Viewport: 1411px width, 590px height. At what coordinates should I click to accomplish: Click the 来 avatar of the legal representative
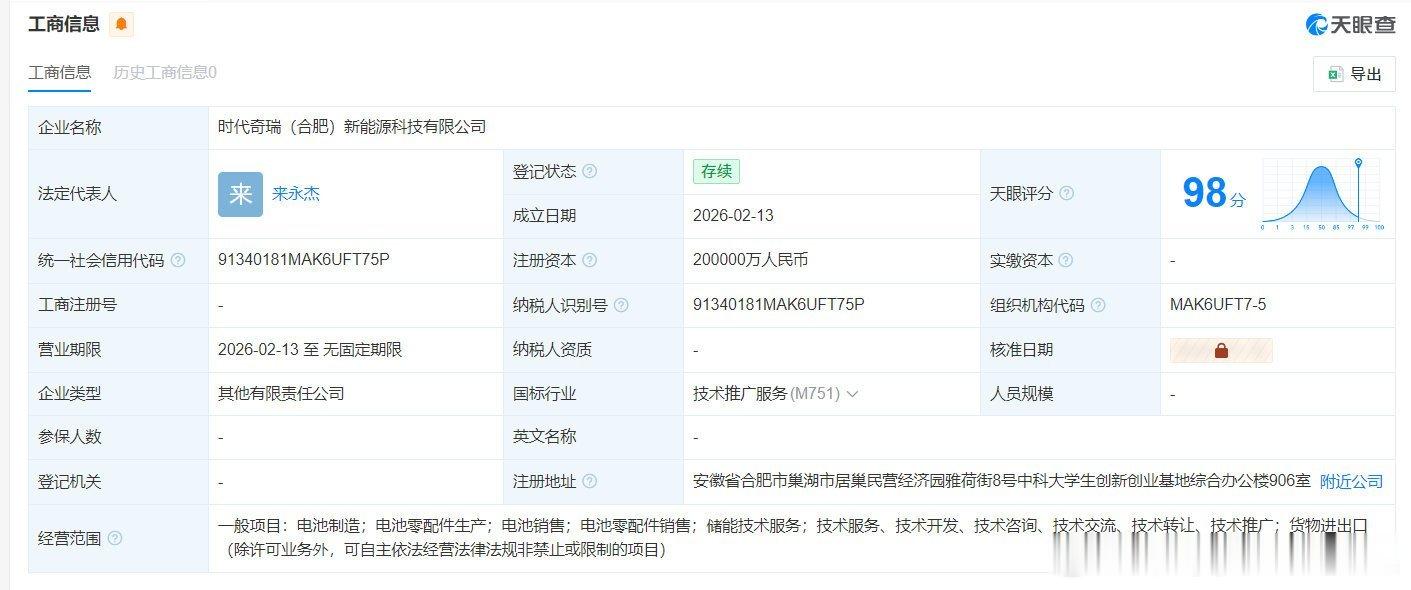(x=240, y=194)
